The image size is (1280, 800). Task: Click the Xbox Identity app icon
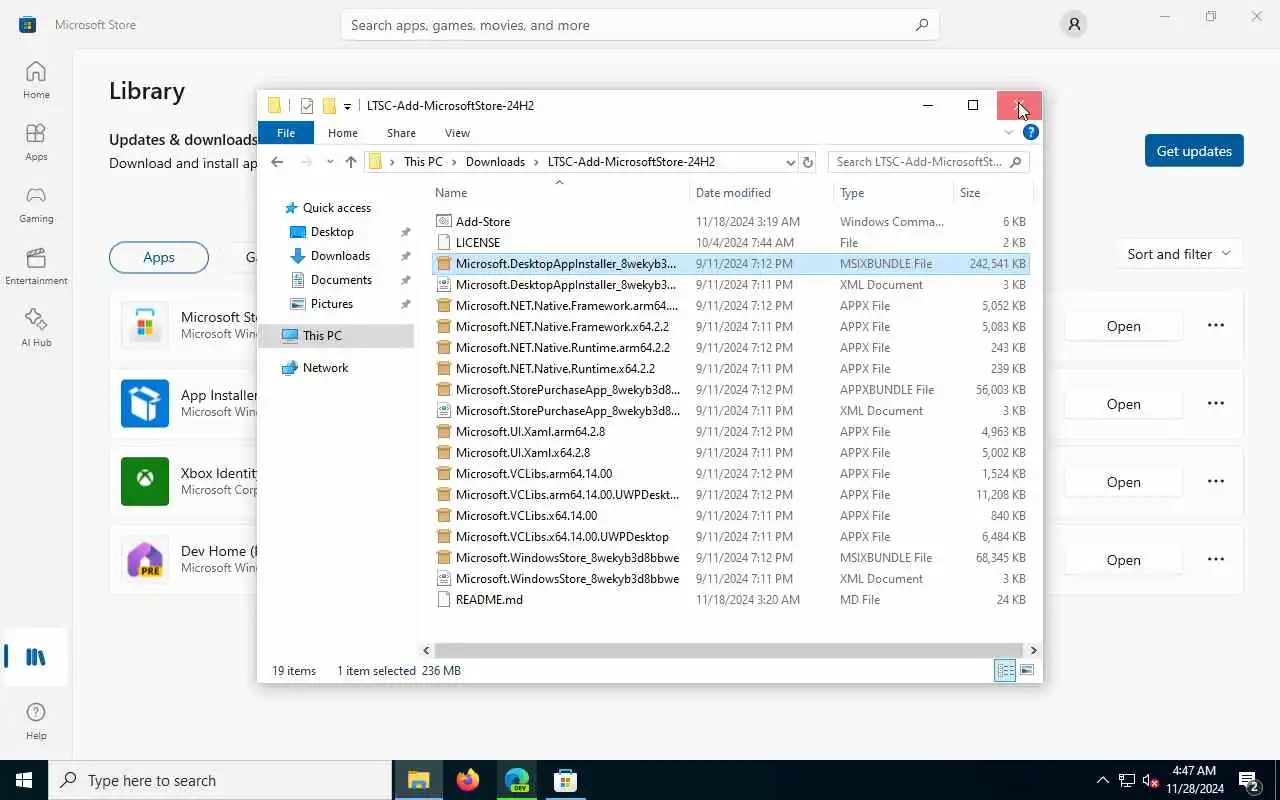(145, 481)
